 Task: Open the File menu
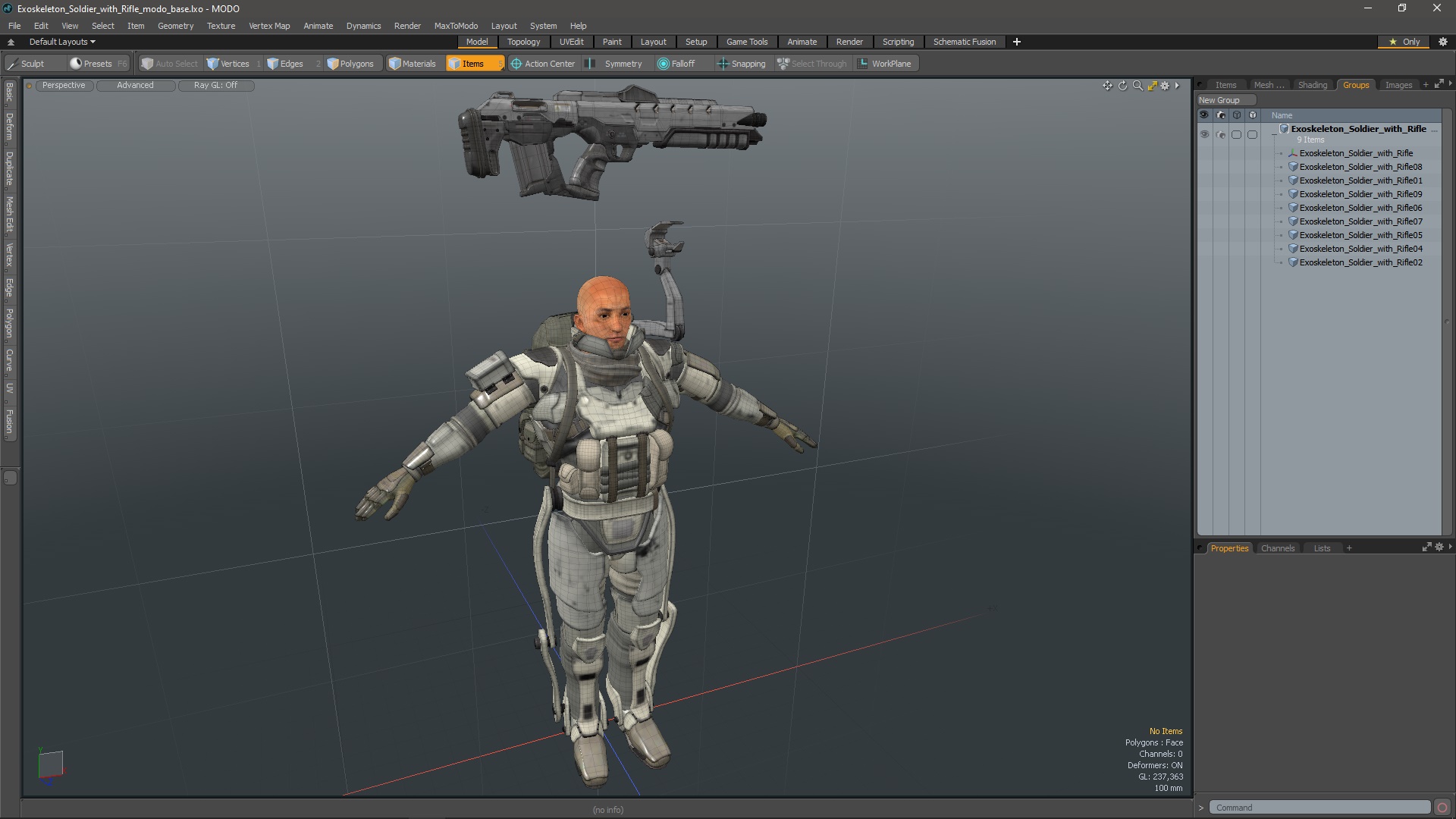[x=14, y=26]
